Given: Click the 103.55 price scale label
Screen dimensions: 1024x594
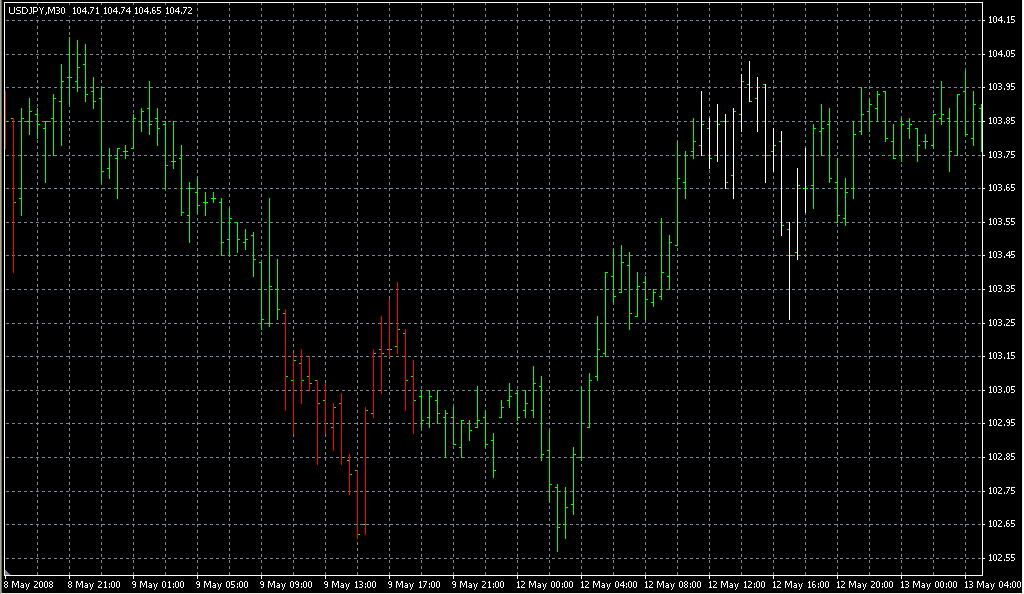Looking at the screenshot, I should 1001,222.
